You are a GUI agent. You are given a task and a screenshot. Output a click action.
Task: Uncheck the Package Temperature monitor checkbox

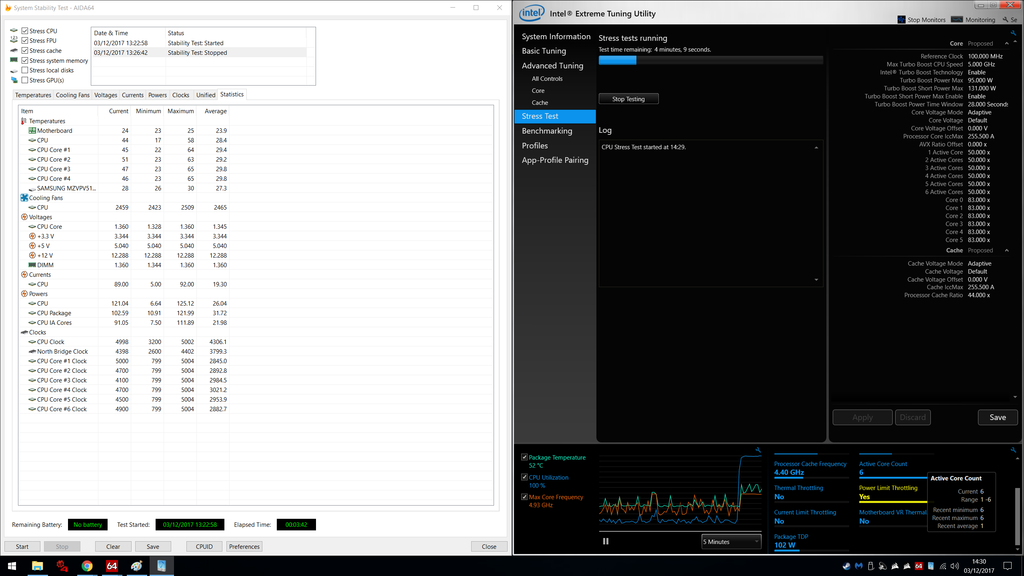[524, 457]
